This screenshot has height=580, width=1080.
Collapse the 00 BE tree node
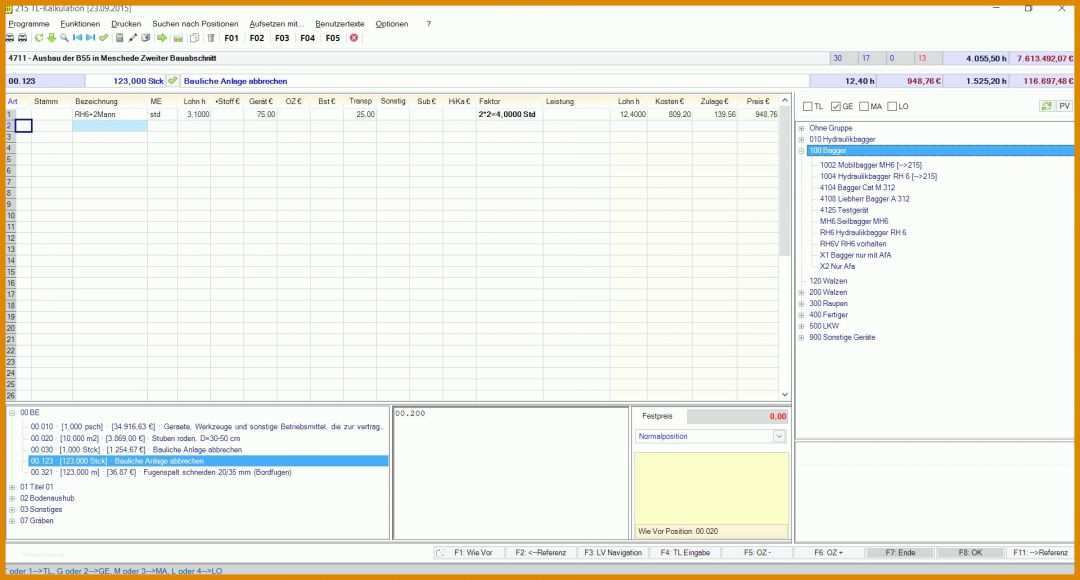pos(12,413)
